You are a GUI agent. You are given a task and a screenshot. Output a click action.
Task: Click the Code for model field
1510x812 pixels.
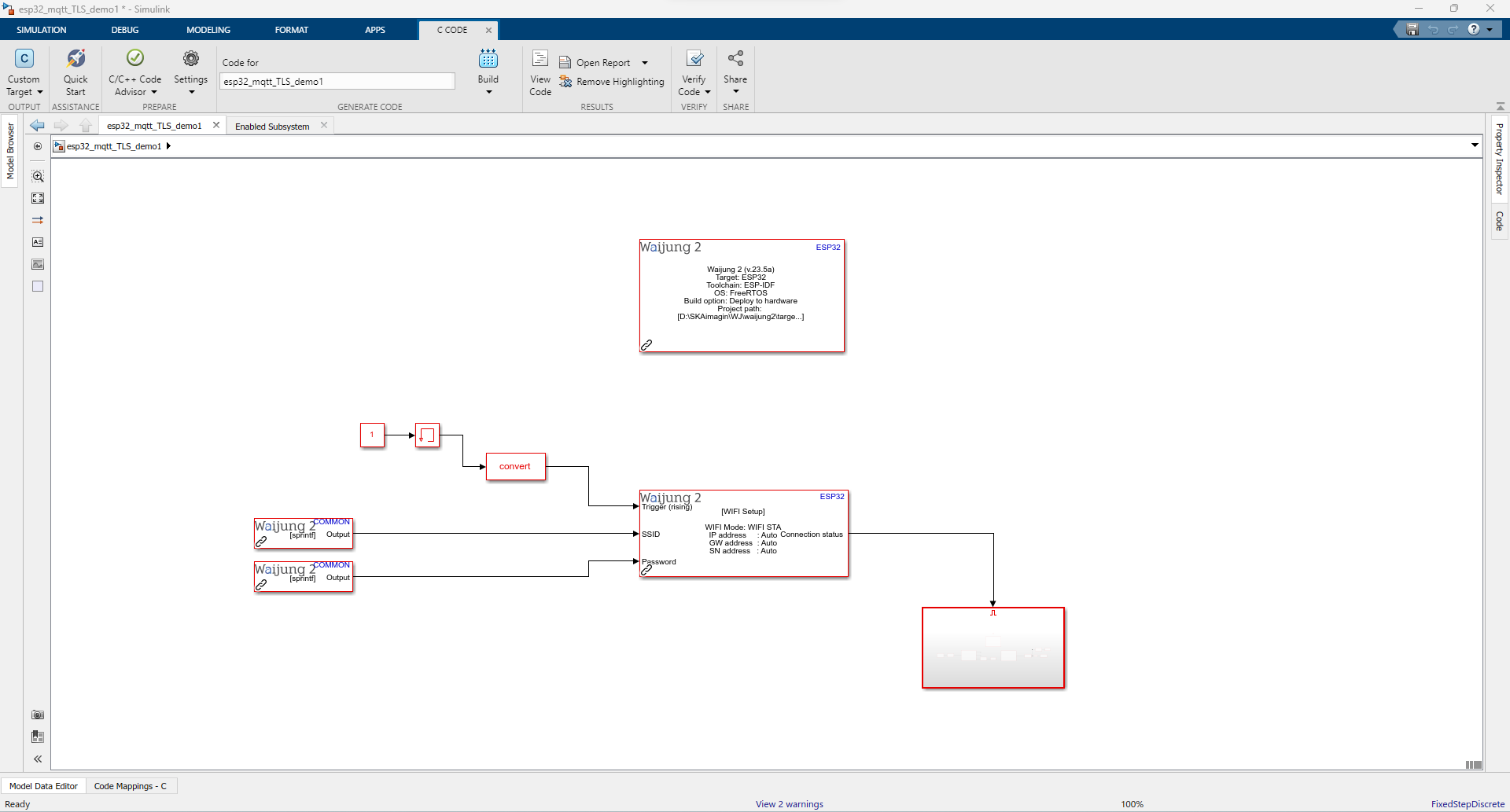[x=337, y=81]
